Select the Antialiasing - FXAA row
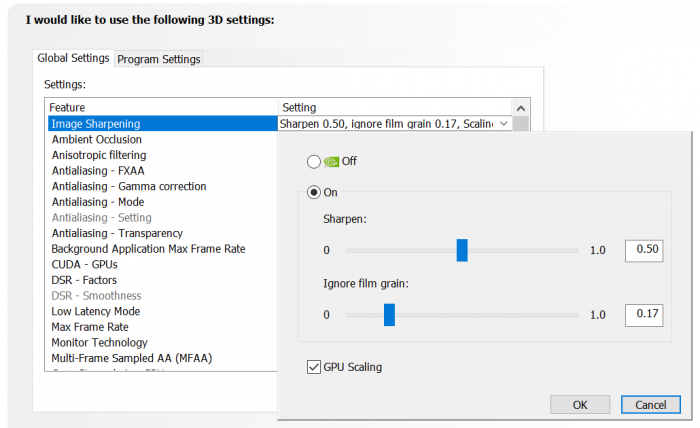Image resolution: width=700 pixels, height=428 pixels. [x=162, y=170]
